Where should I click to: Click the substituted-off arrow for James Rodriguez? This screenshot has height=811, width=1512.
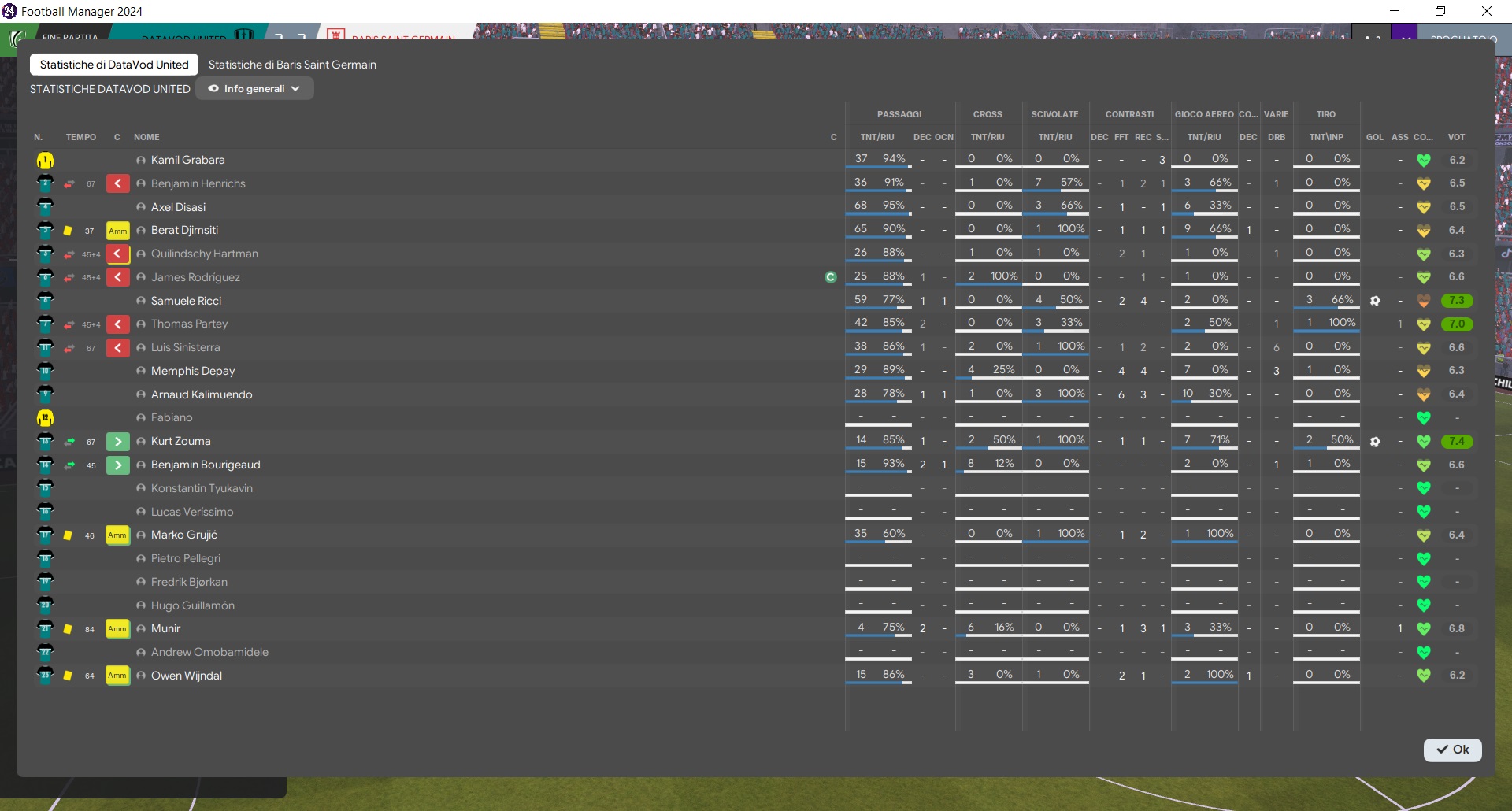(117, 277)
